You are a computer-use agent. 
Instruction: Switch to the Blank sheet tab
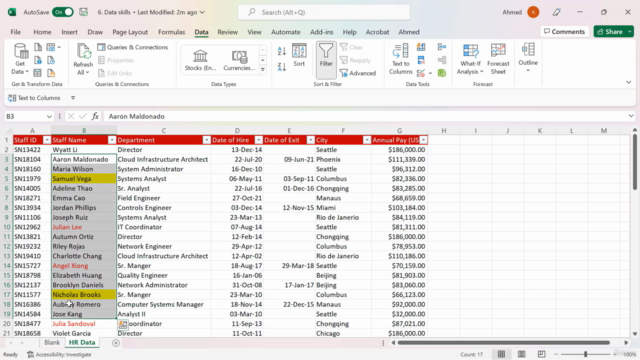[x=52, y=342]
